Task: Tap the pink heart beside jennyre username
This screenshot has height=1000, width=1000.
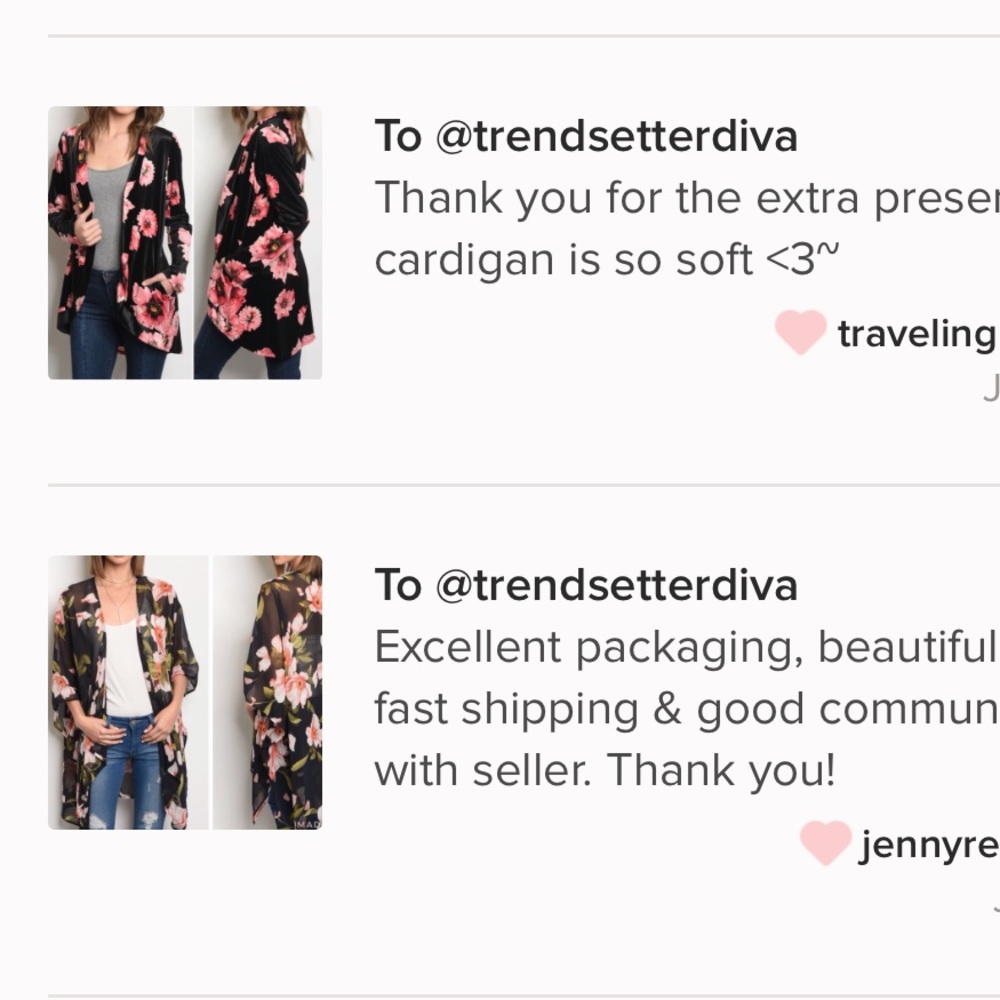Action: 825,843
